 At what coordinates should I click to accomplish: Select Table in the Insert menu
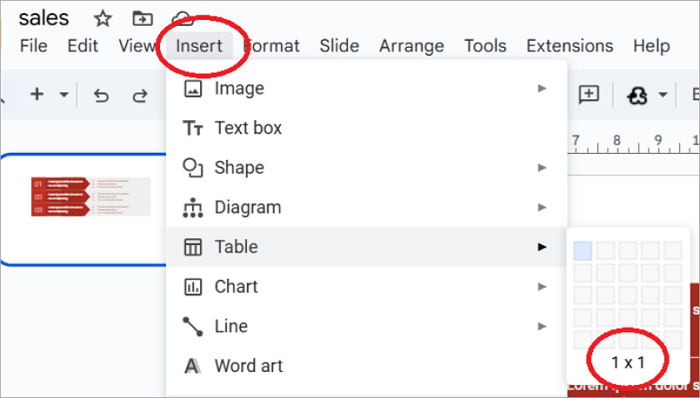click(x=366, y=247)
